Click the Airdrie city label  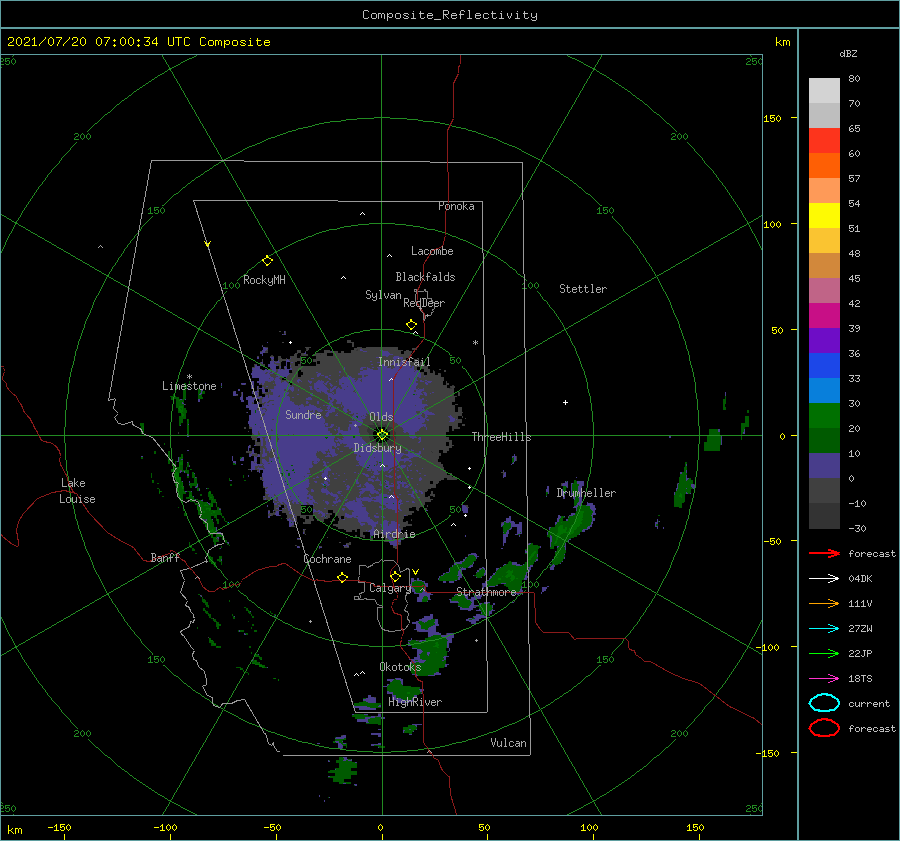(394, 534)
